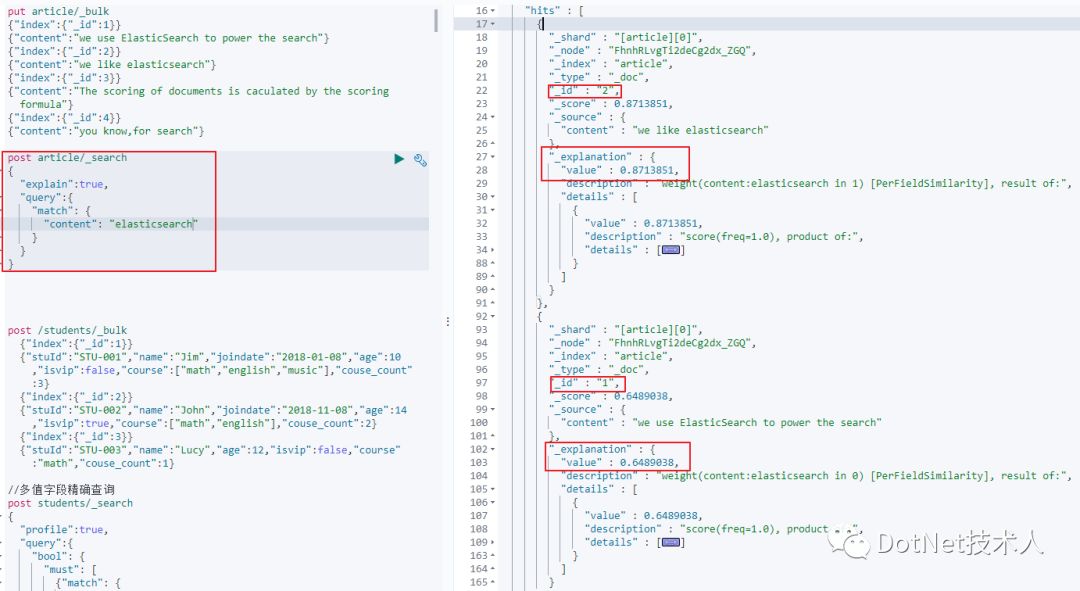Click the "_type" : "_doc" line 96
This screenshot has height=591, width=1080.
pos(599,370)
